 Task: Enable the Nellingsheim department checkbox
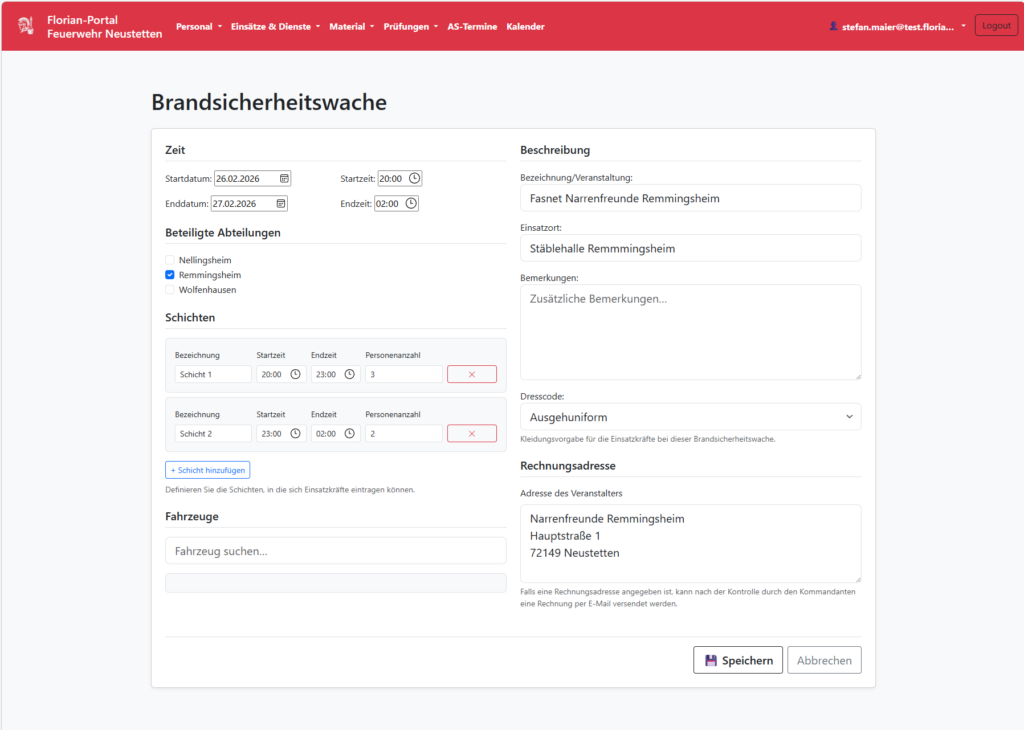(170, 260)
